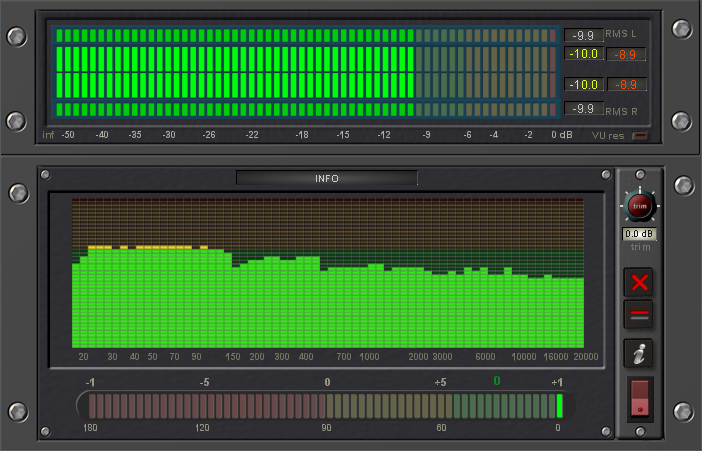Click the lower yellow -10.0 peak readout
The image size is (702, 451).
[x=583, y=84]
